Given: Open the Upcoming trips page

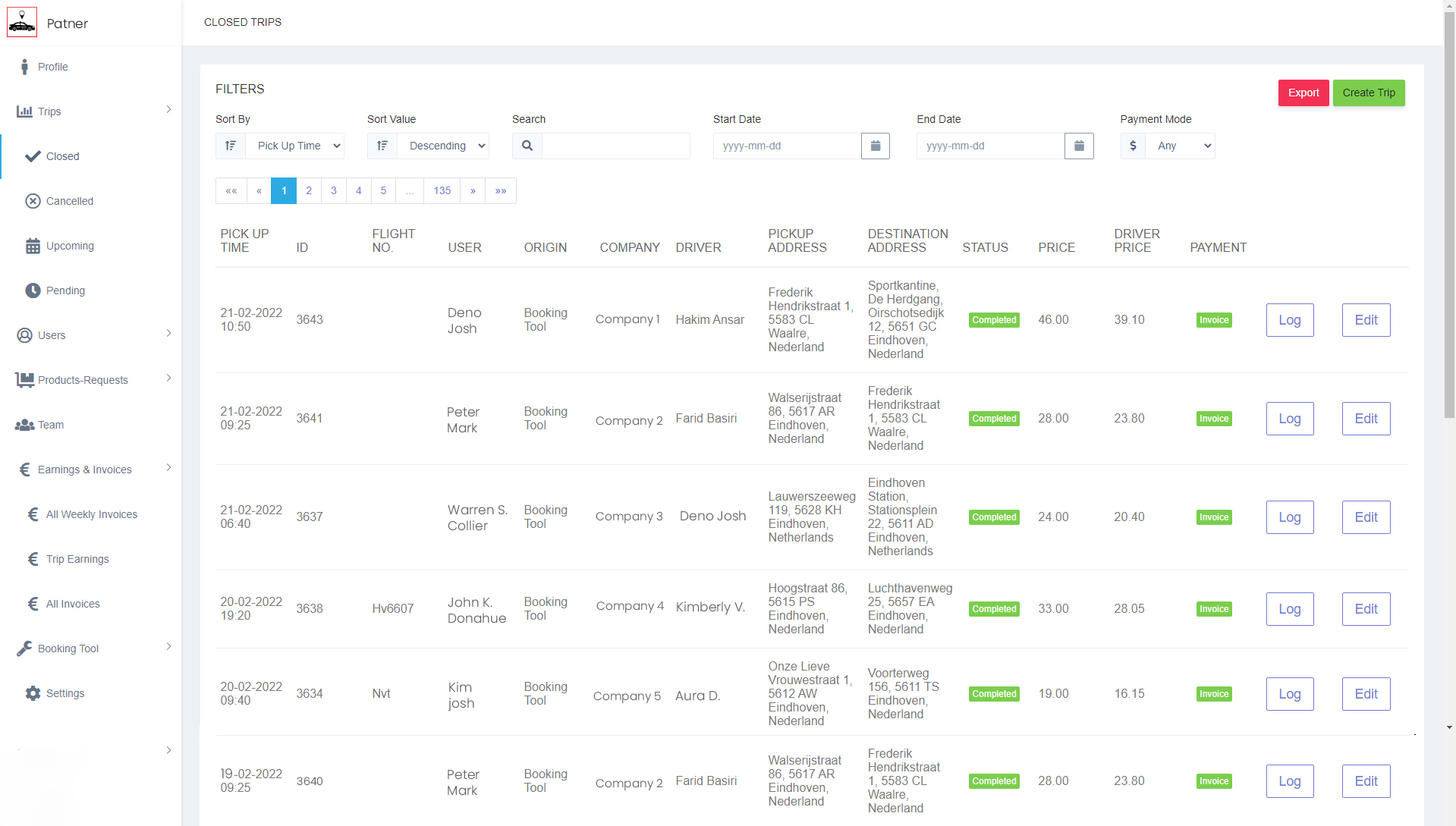Looking at the screenshot, I should coord(70,246).
